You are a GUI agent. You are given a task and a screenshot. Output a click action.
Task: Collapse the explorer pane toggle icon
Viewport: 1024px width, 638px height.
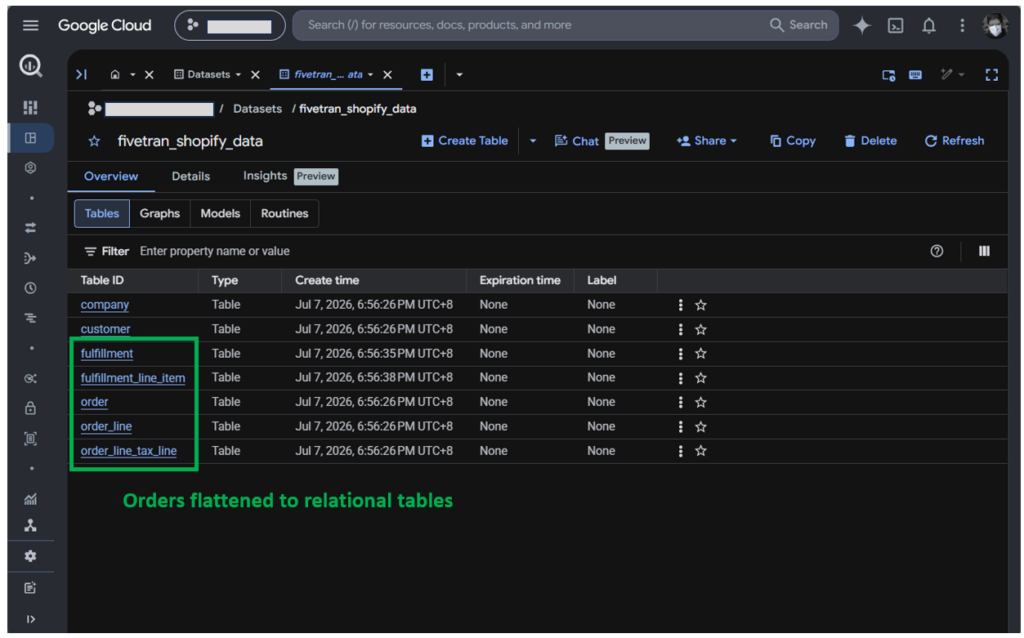click(81, 74)
